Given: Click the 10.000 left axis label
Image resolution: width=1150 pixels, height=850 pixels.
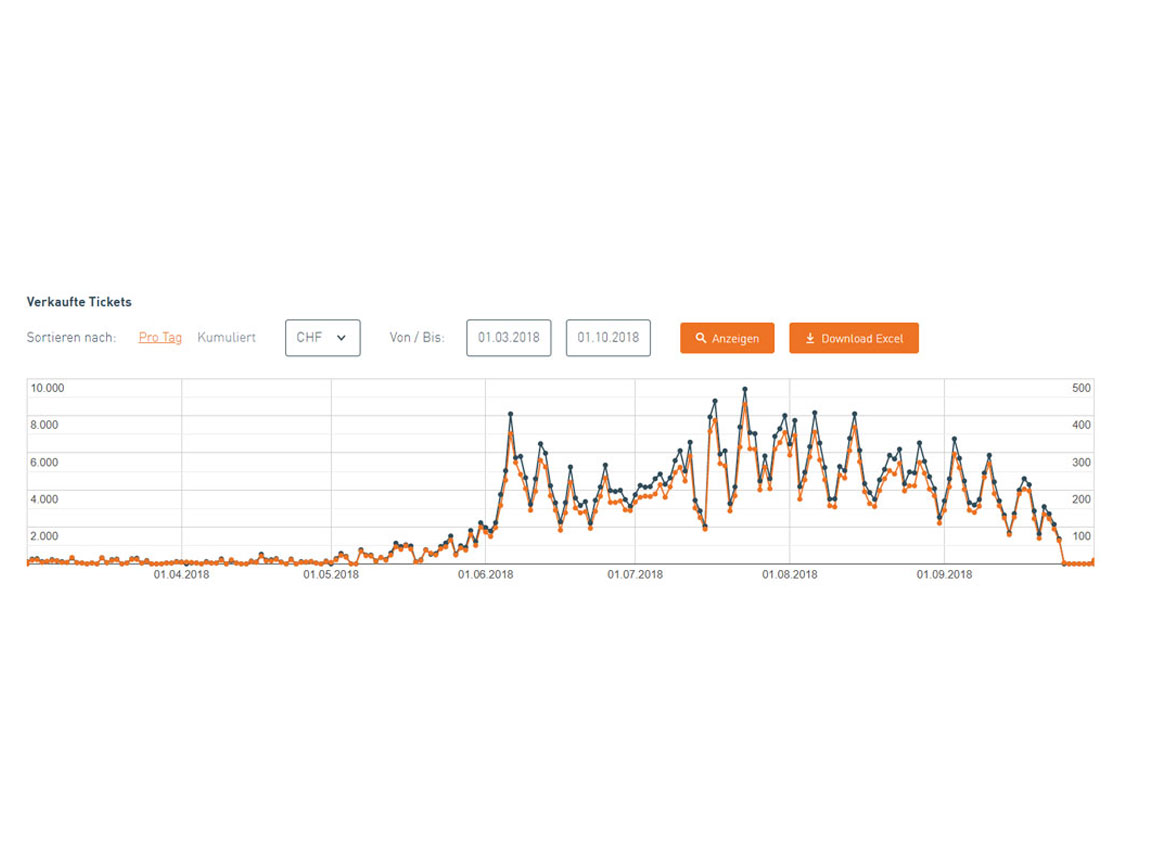Looking at the screenshot, I should [x=47, y=388].
